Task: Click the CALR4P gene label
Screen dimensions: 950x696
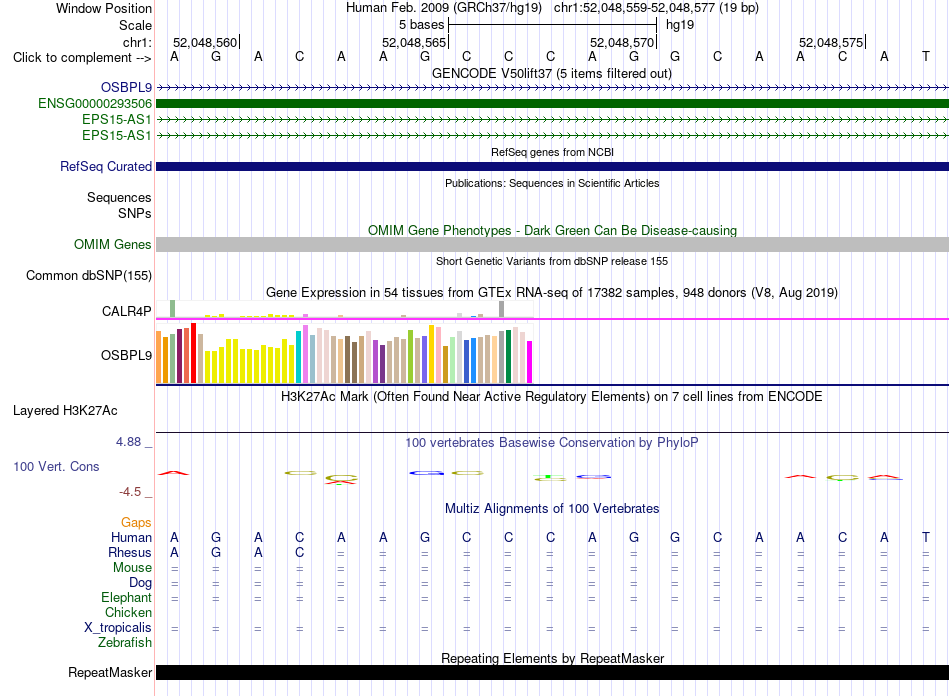Action: (x=126, y=311)
